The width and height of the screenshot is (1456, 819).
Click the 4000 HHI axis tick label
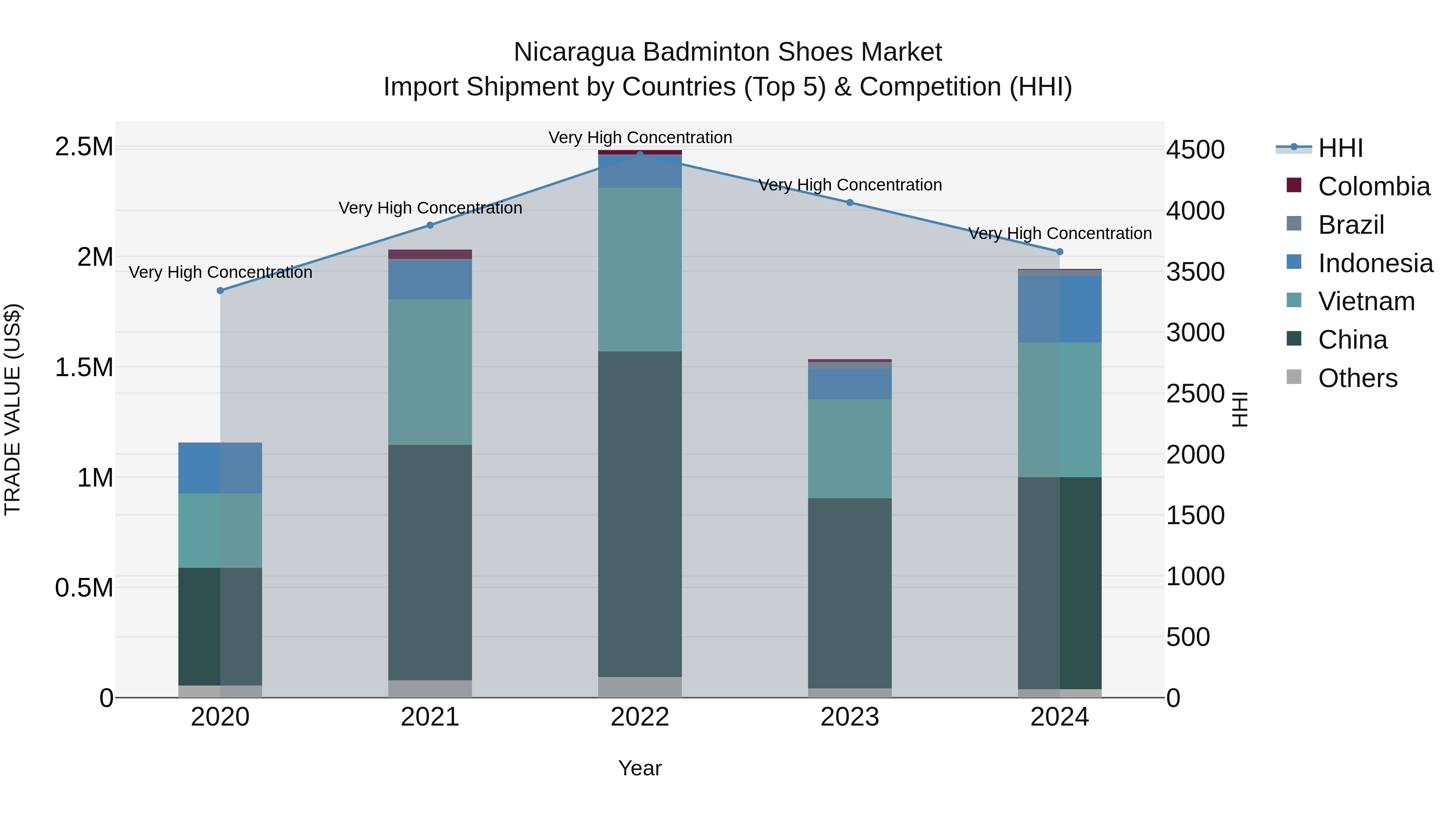click(x=1196, y=211)
